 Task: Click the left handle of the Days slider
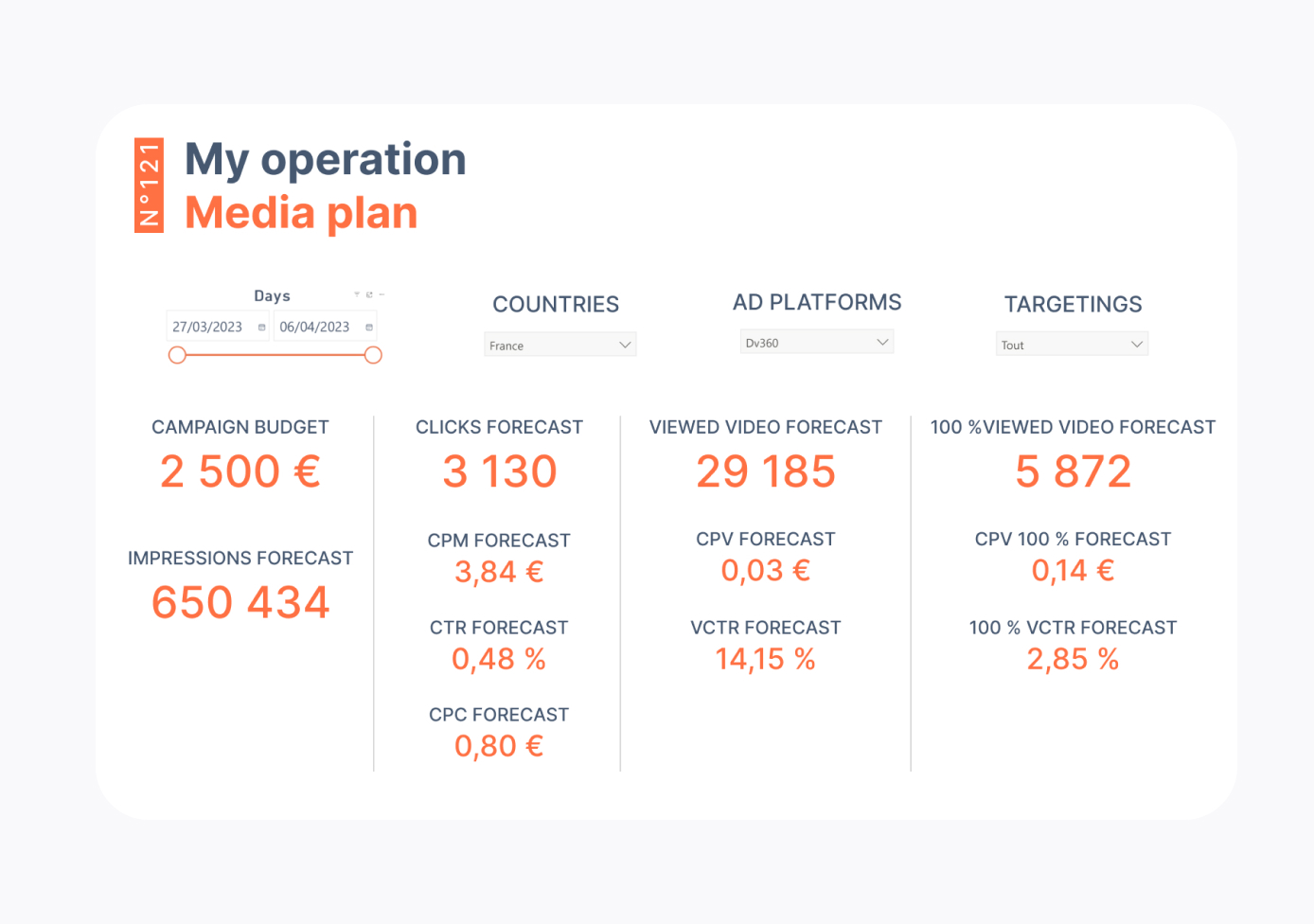coord(177,355)
